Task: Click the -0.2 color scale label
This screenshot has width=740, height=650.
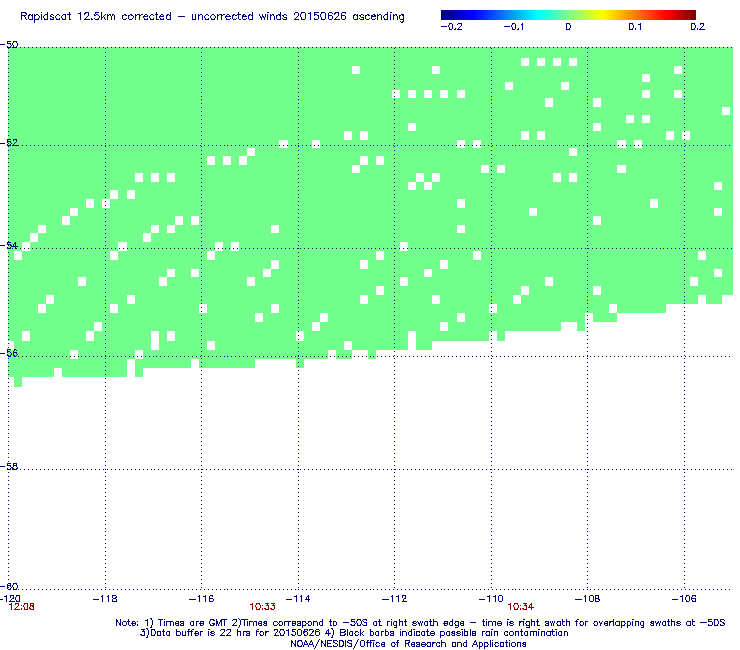Action: (x=451, y=27)
